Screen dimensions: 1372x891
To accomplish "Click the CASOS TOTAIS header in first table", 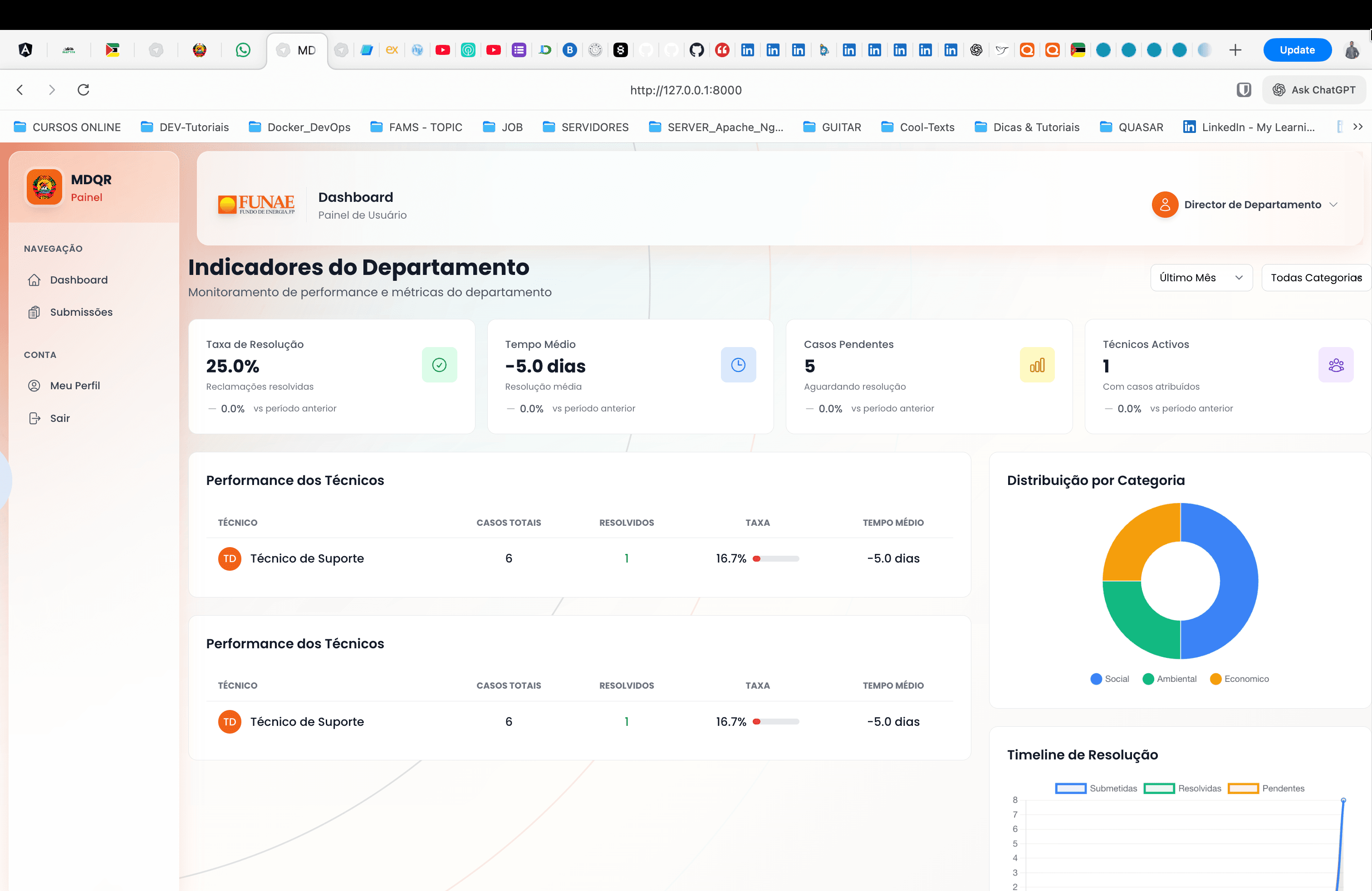I will click(509, 523).
